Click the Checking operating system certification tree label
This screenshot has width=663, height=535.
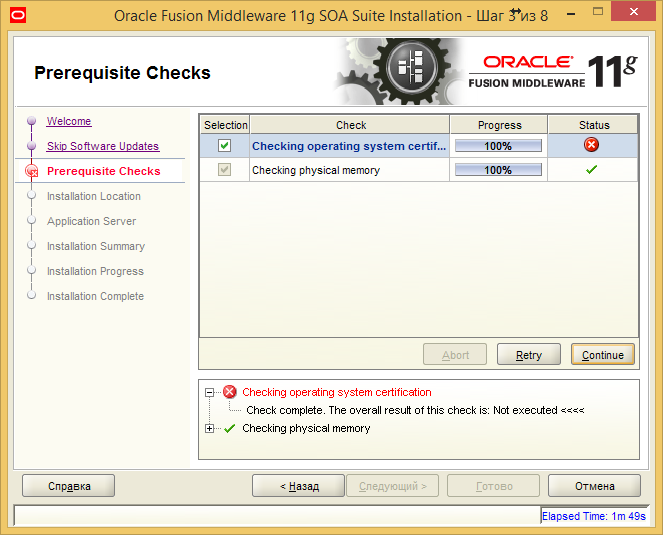coord(337,392)
